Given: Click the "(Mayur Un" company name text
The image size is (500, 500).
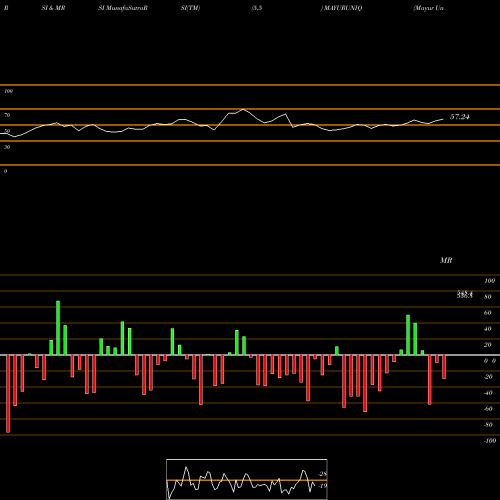Looking at the screenshot, I should (429, 8).
